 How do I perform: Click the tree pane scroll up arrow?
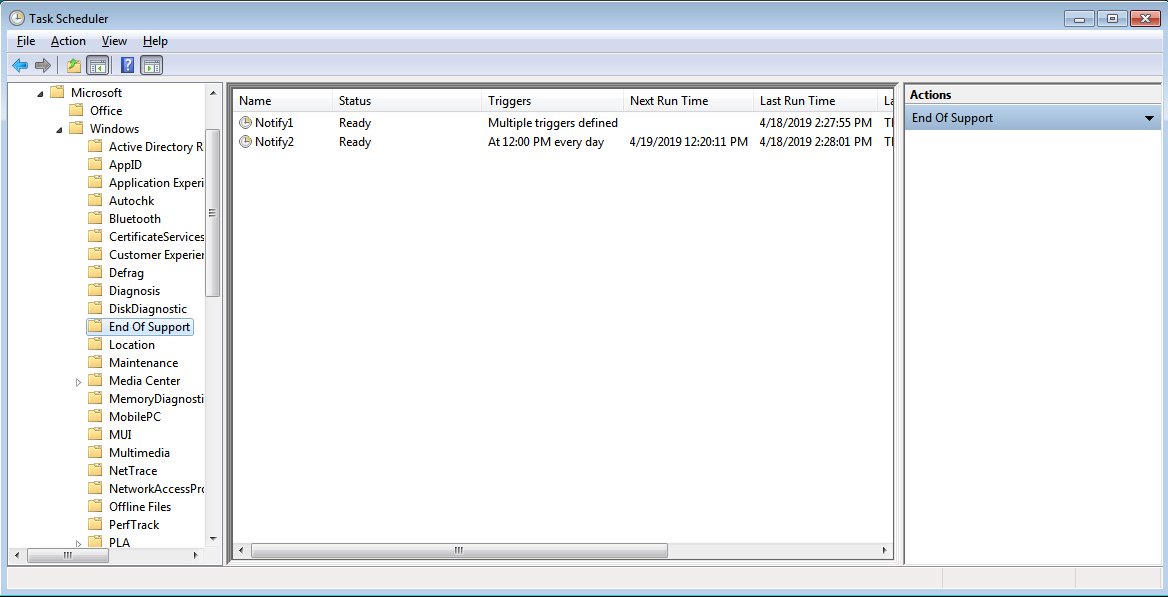(213, 93)
